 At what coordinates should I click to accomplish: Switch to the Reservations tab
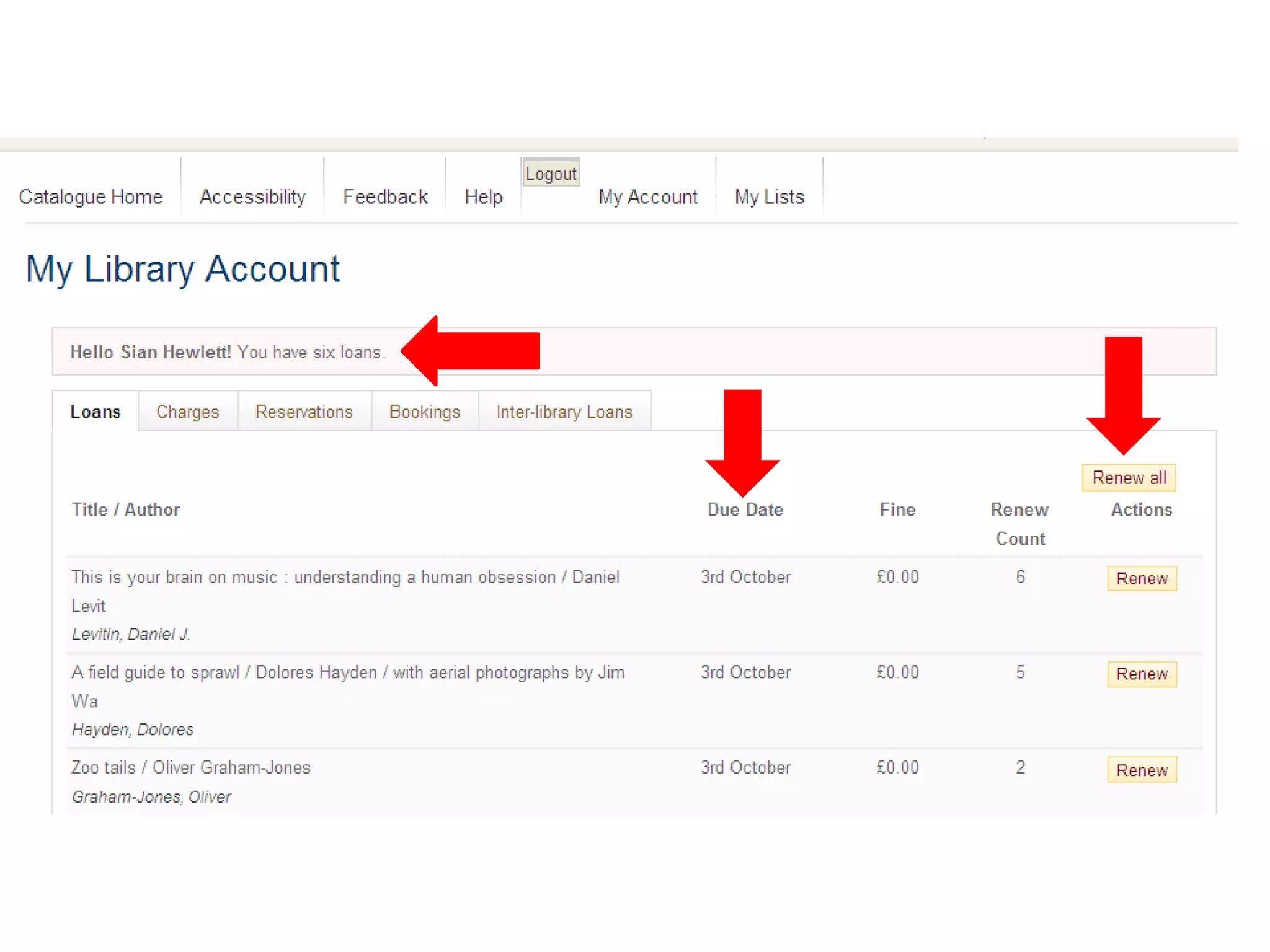(x=304, y=412)
